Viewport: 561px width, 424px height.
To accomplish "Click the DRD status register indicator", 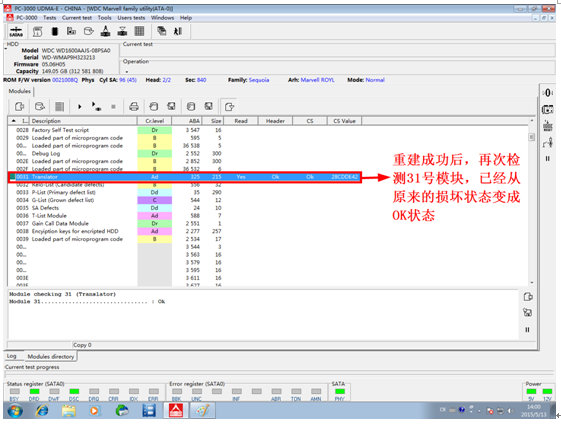I will pyautogui.click(x=34, y=391).
